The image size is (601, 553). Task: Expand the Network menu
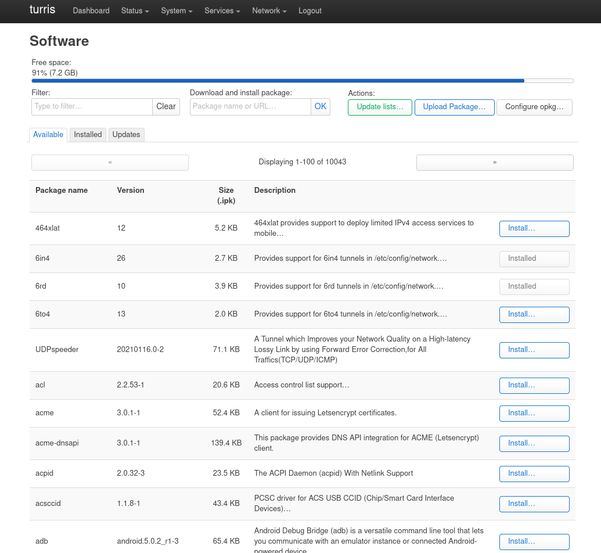point(269,11)
